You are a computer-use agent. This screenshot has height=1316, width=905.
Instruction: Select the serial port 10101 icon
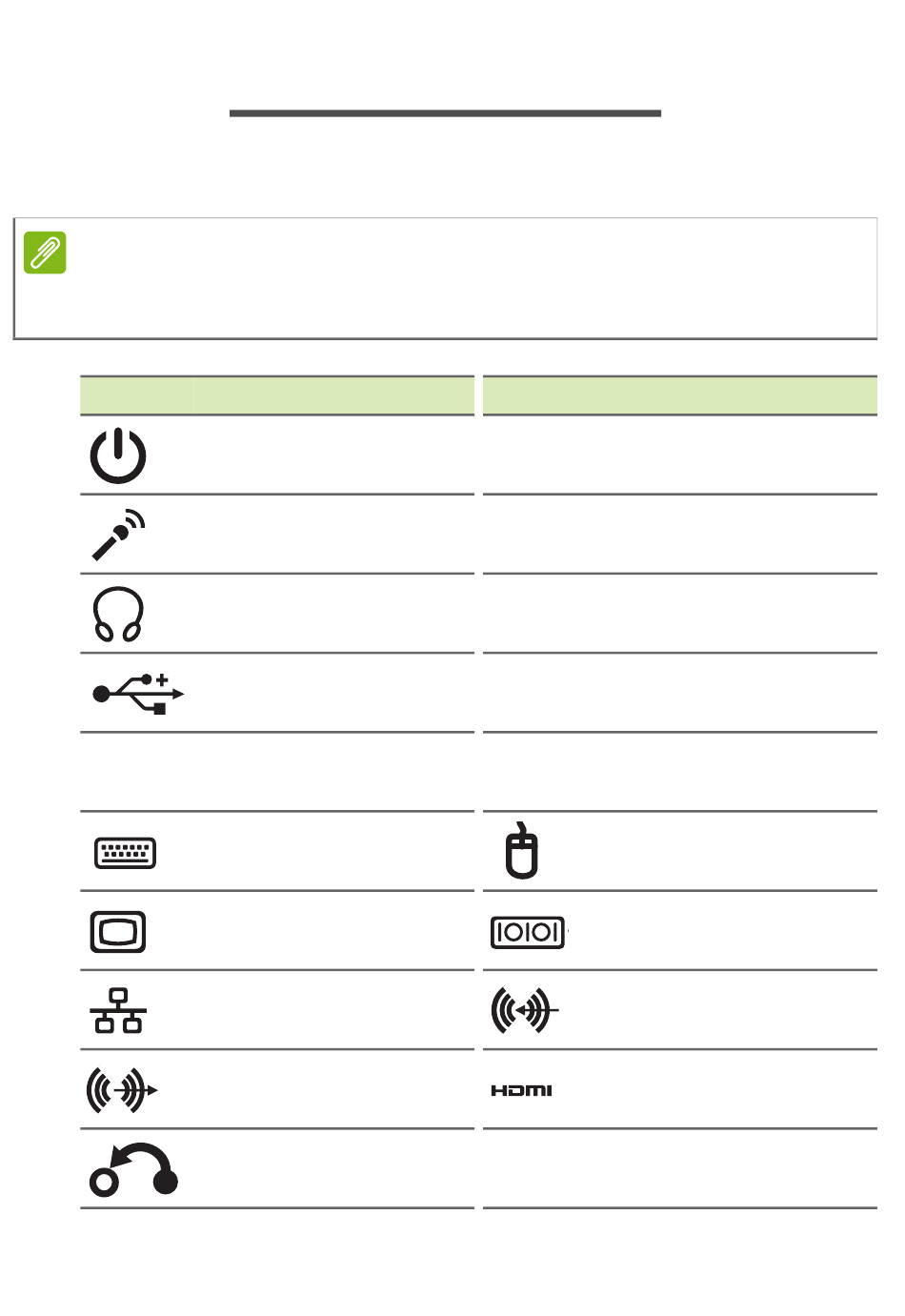coord(528,932)
